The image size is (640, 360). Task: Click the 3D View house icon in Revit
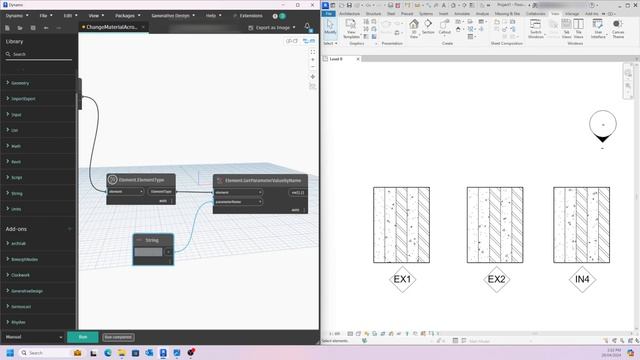coord(414,28)
